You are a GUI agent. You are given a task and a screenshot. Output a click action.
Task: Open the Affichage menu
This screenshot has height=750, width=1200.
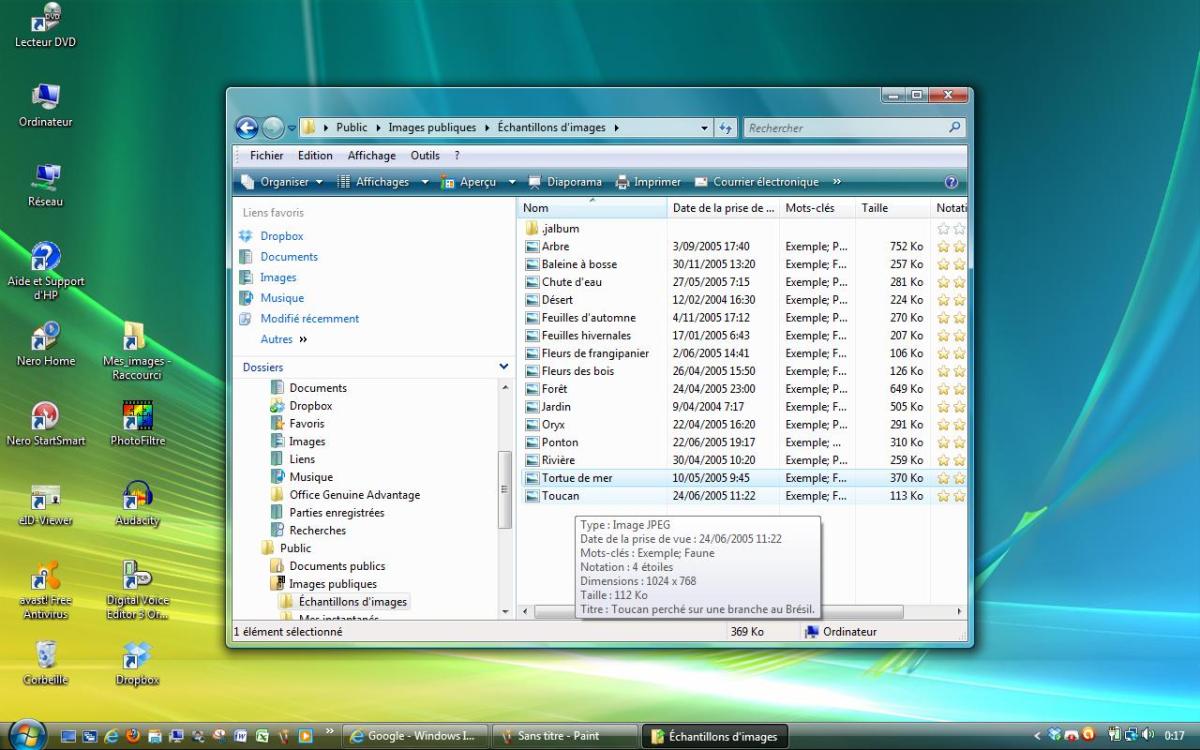(372, 156)
